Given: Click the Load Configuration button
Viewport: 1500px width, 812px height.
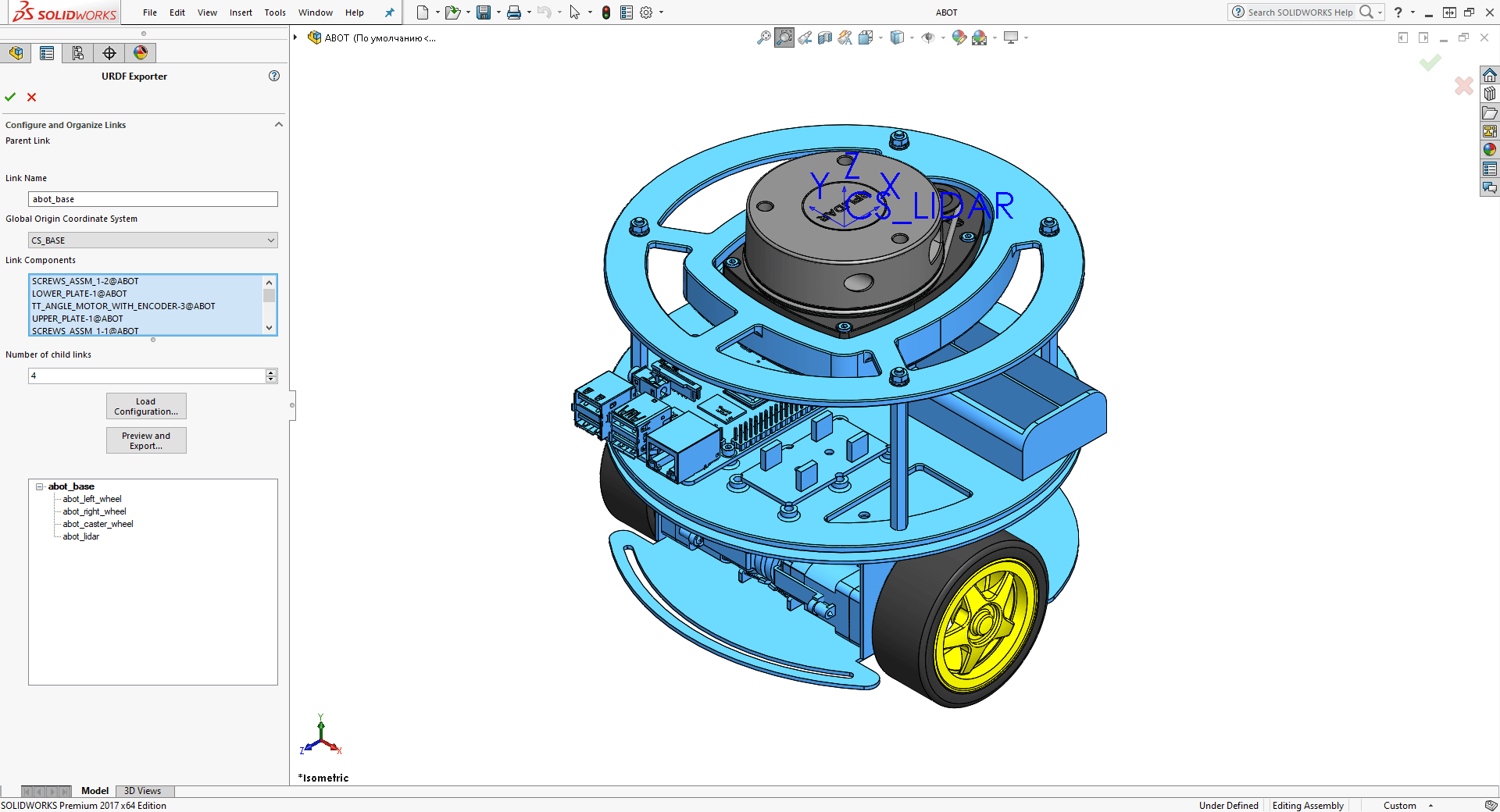Looking at the screenshot, I should pos(146,406).
